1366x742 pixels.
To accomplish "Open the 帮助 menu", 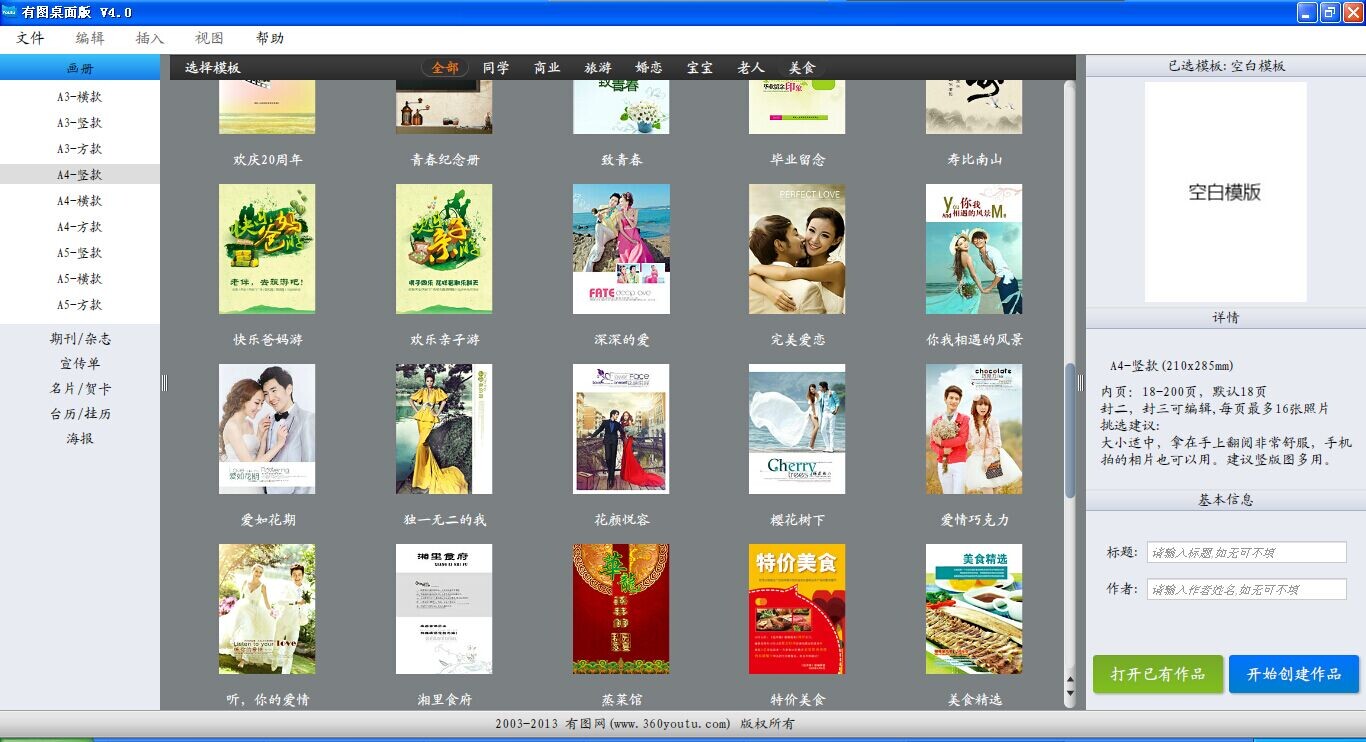I will pyautogui.click(x=270, y=38).
